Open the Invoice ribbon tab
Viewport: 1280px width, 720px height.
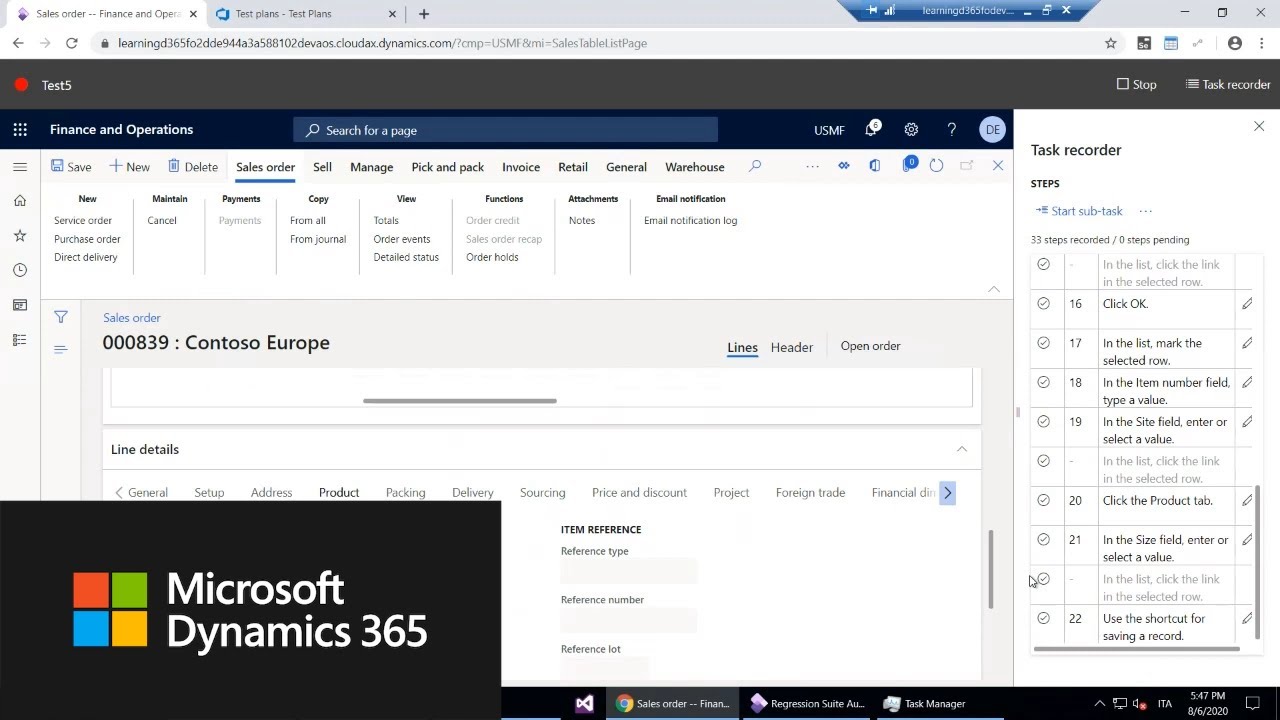click(521, 167)
